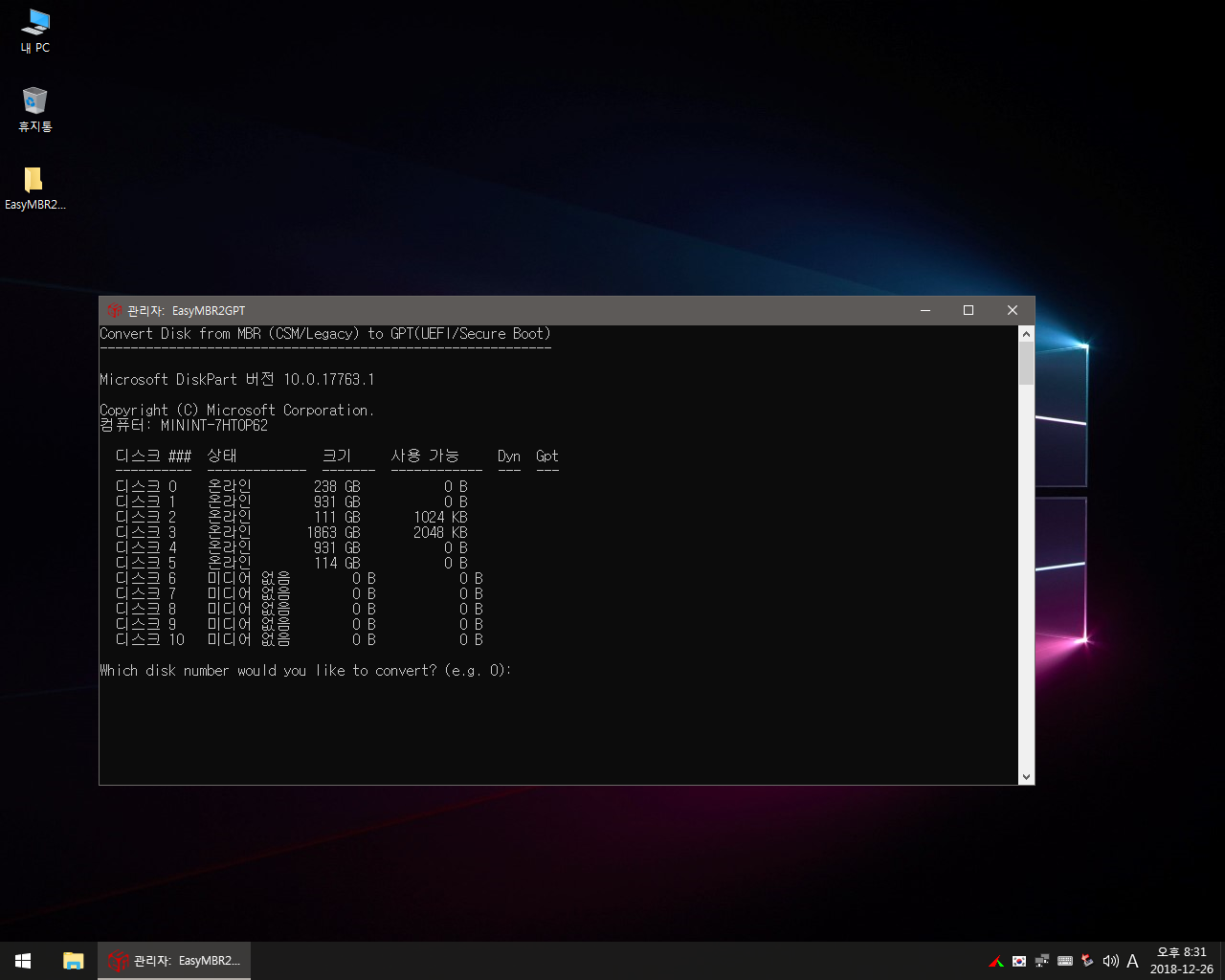Open the network tray icon

click(x=1042, y=961)
